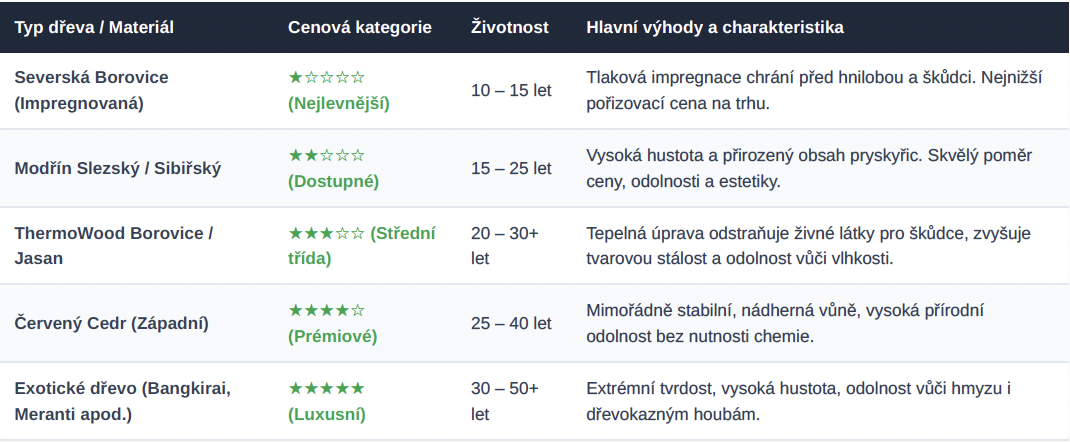
Task: Click the green '(Nejlevnější)' label
Action: pos(338,104)
